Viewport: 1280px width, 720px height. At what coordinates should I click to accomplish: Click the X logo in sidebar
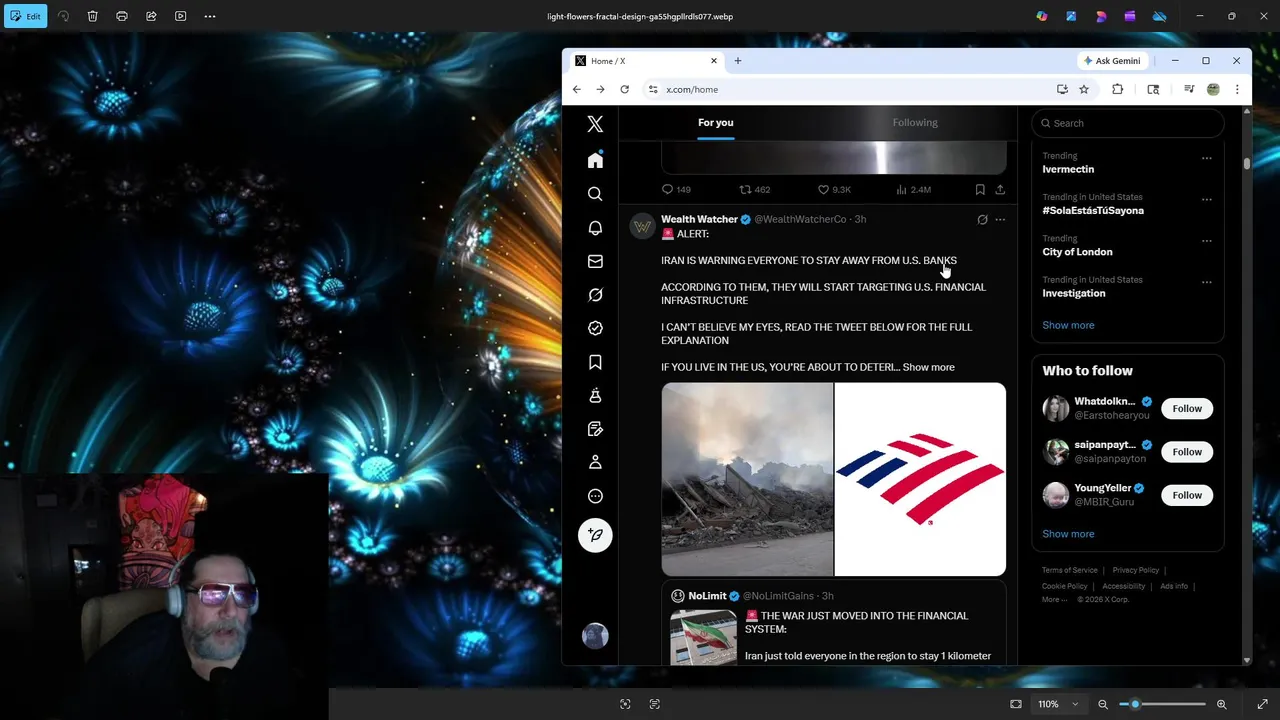pyautogui.click(x=595, y=124)
